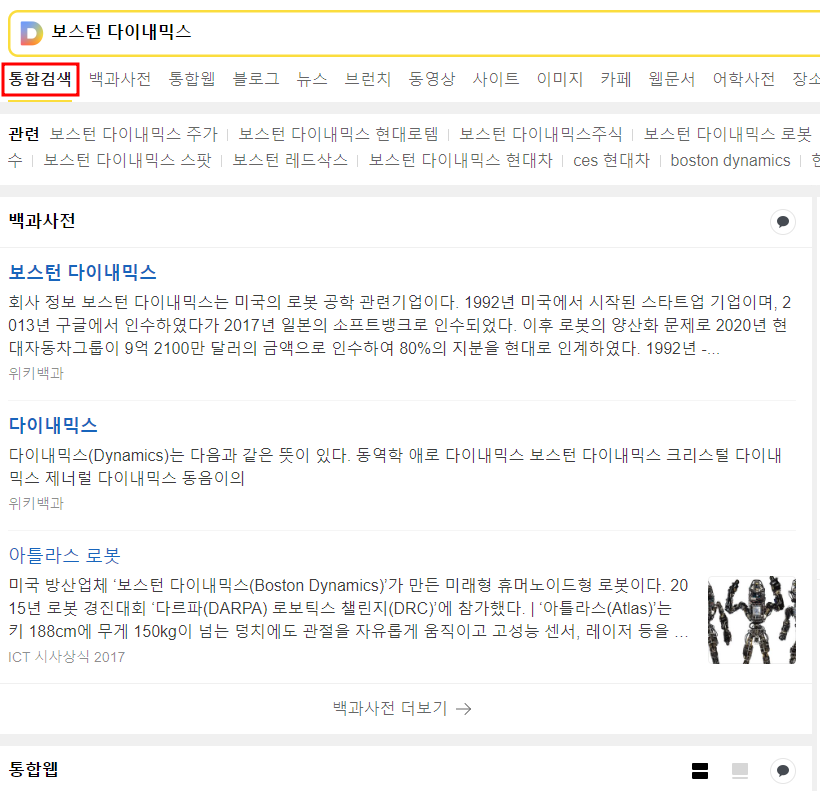Screen dimensions: 820x791
Task: Open the 사이트 tab
Action: coord(496,79)
